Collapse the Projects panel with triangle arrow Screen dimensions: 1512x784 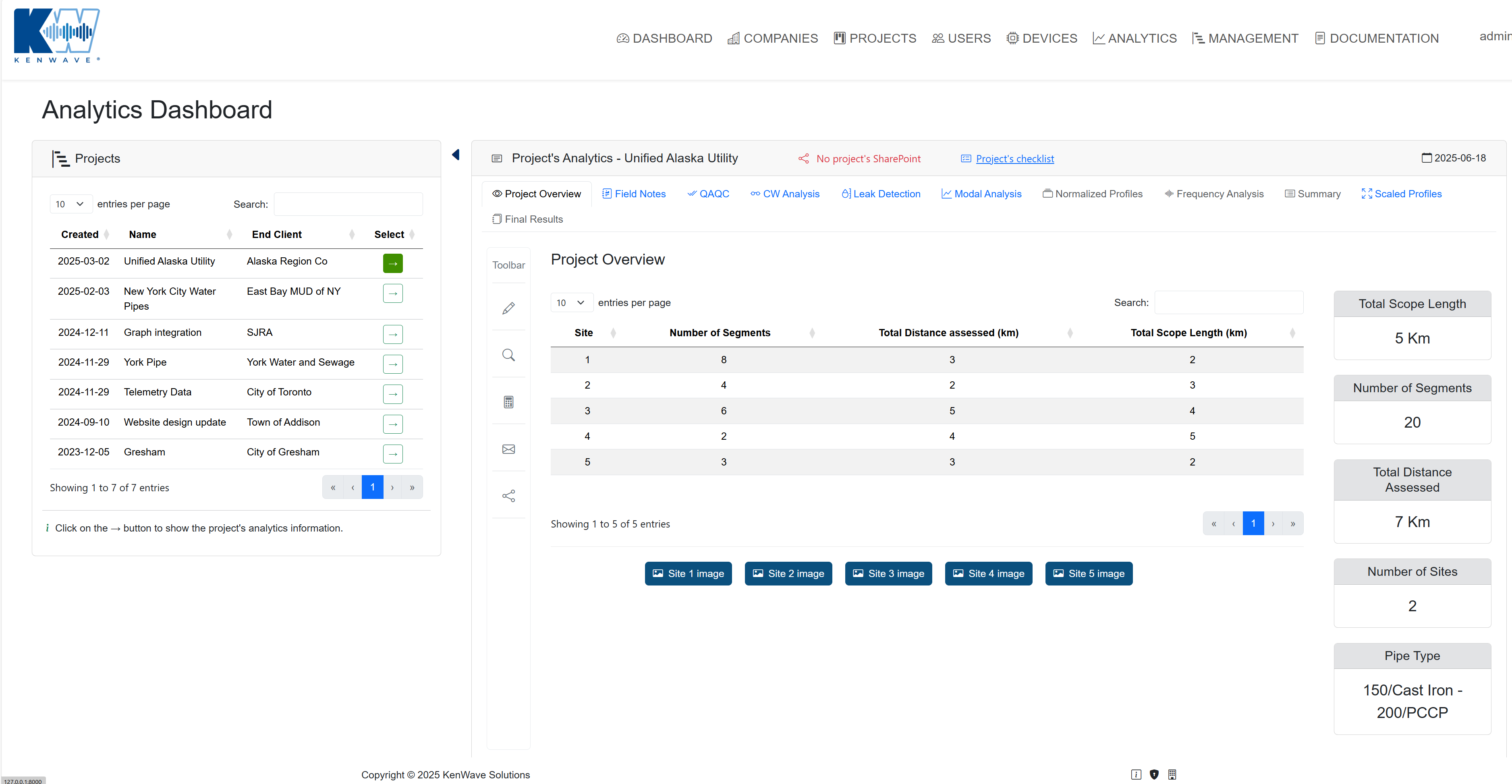(456, 155)
